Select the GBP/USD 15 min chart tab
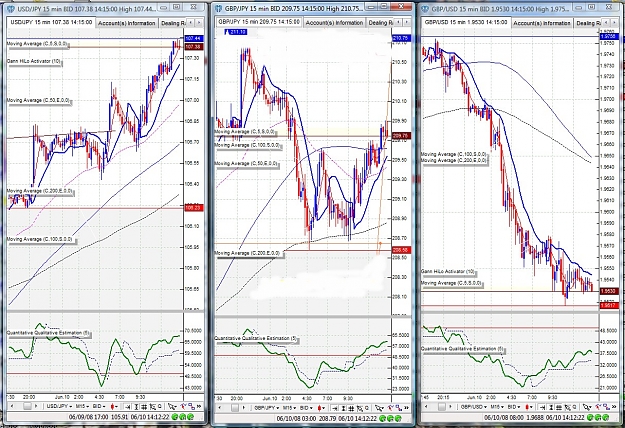 pyautogui.click(x=466, y=22)
